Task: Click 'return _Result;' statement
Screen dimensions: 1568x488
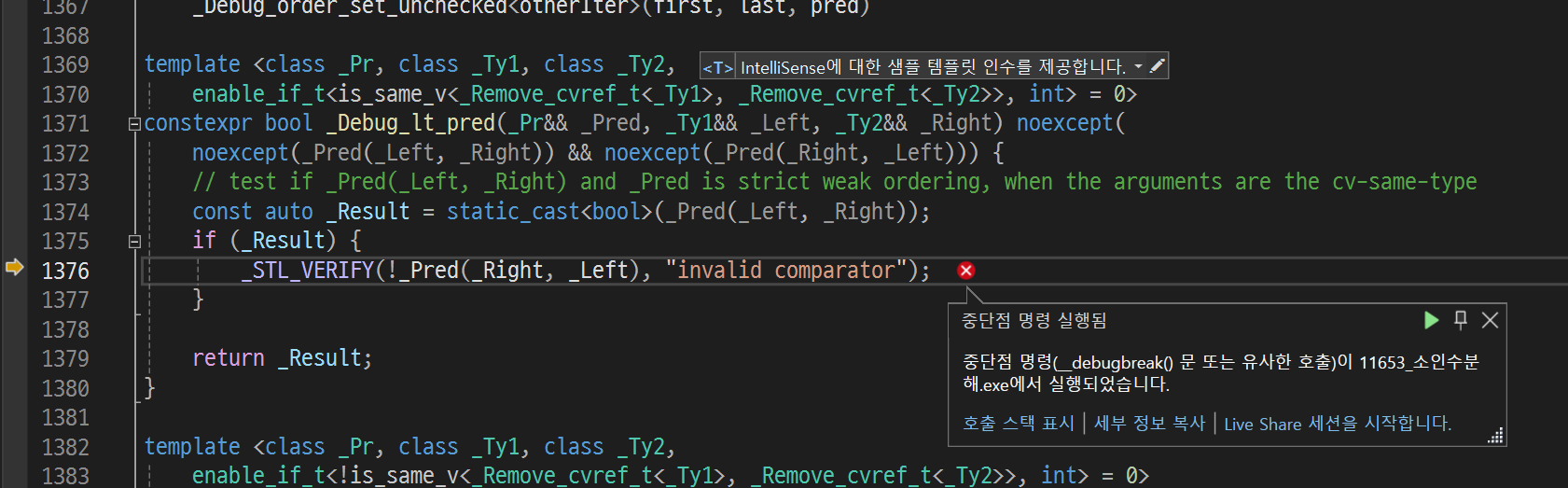Action: pos(283,358)
